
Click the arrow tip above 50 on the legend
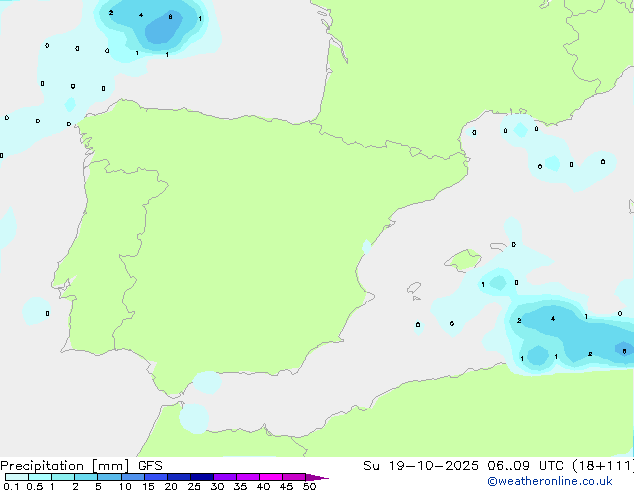[x=317, y=477]
